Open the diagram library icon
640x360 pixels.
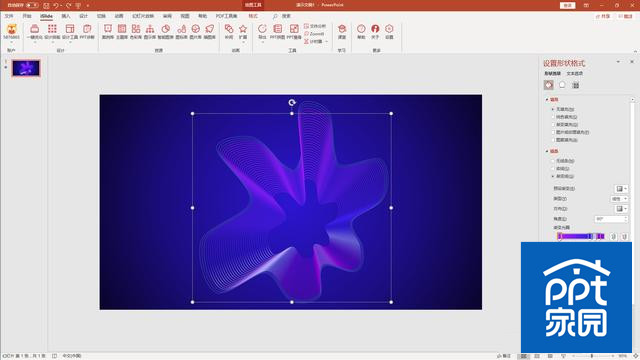(150, 29)
